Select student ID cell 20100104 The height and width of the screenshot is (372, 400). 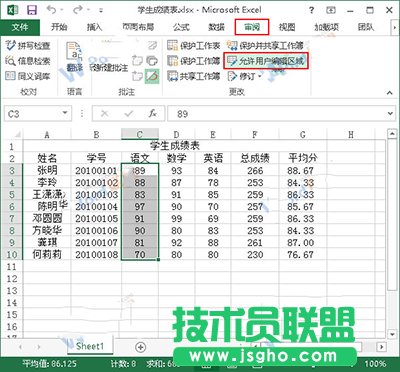96,207
